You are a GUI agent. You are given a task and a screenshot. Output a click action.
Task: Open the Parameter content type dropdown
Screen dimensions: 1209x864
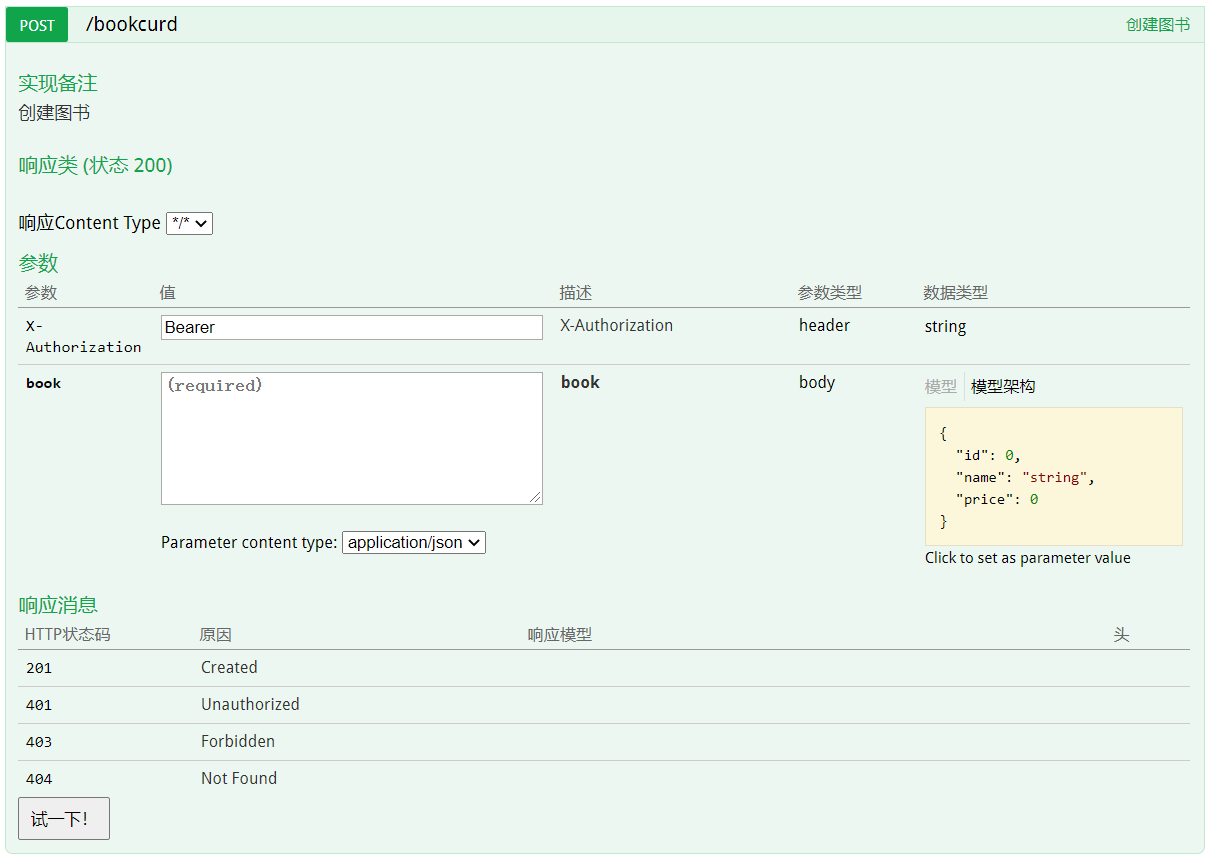click(414, 542)
